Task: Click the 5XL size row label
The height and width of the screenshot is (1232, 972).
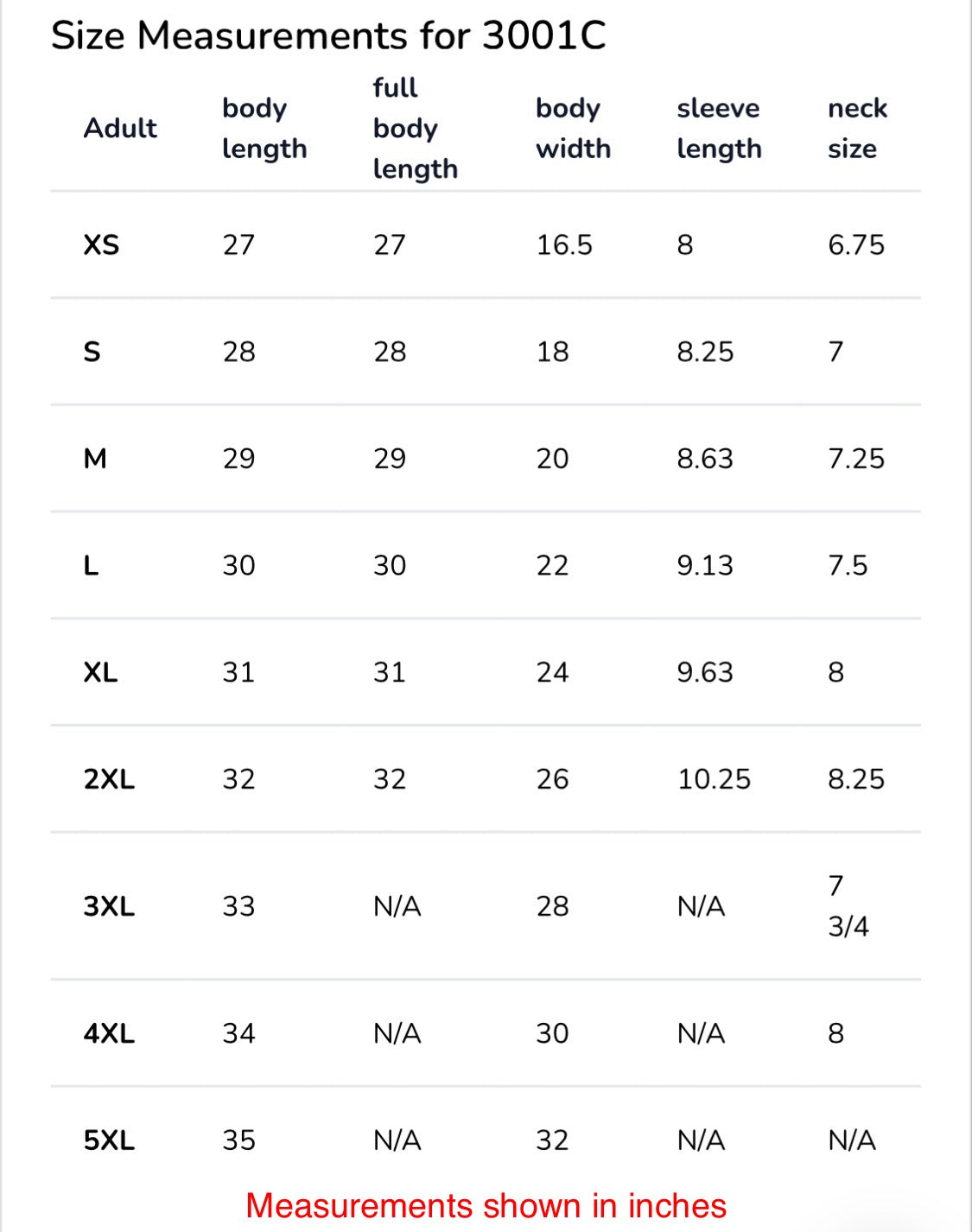Action: coord(109,1140)
